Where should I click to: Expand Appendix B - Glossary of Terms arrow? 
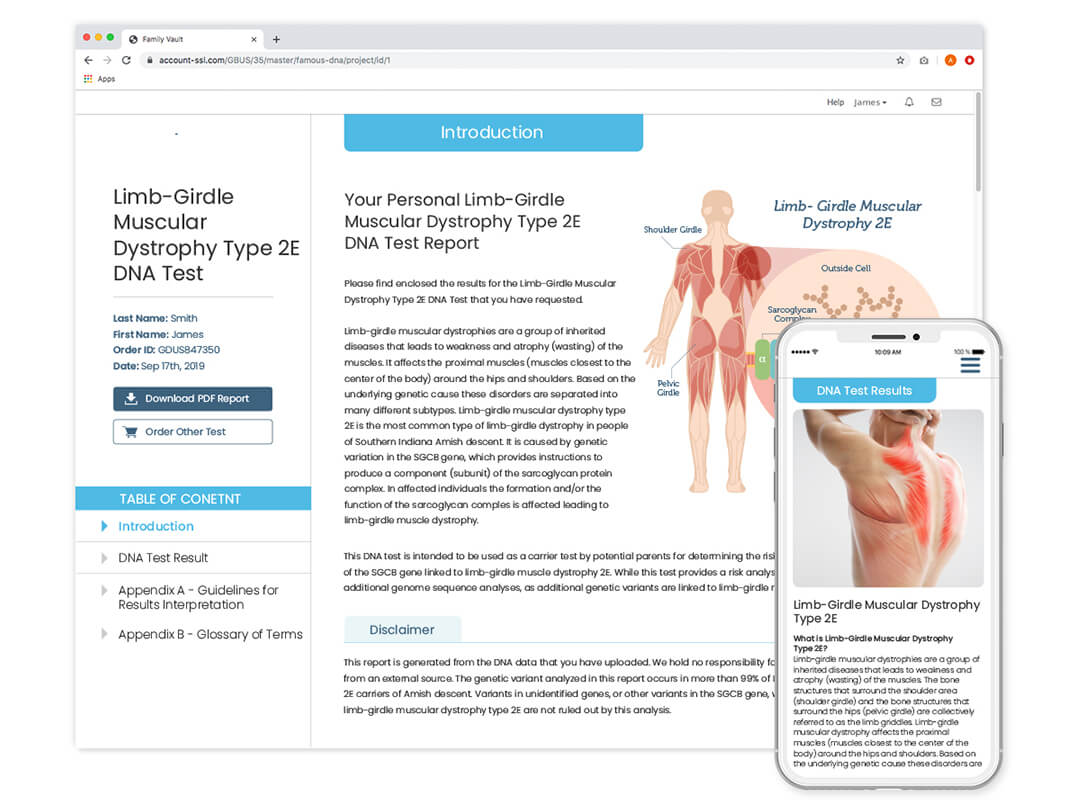(x=104, y=634)
